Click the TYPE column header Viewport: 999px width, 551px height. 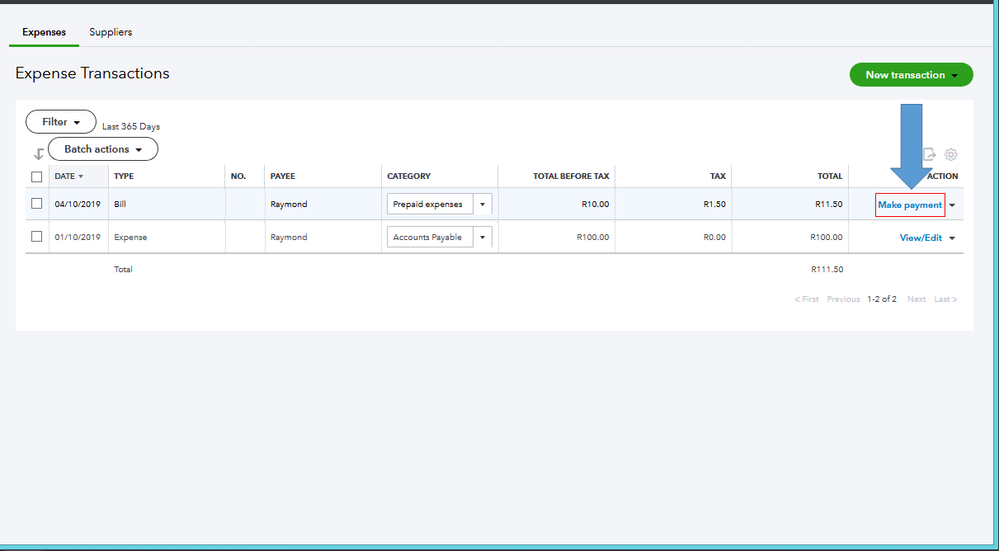click(x=124, y=176)
